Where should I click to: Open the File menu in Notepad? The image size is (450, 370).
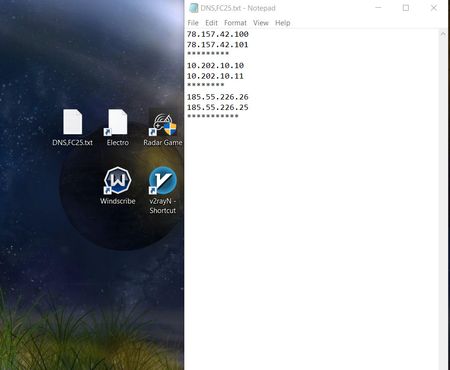[193, 23]
